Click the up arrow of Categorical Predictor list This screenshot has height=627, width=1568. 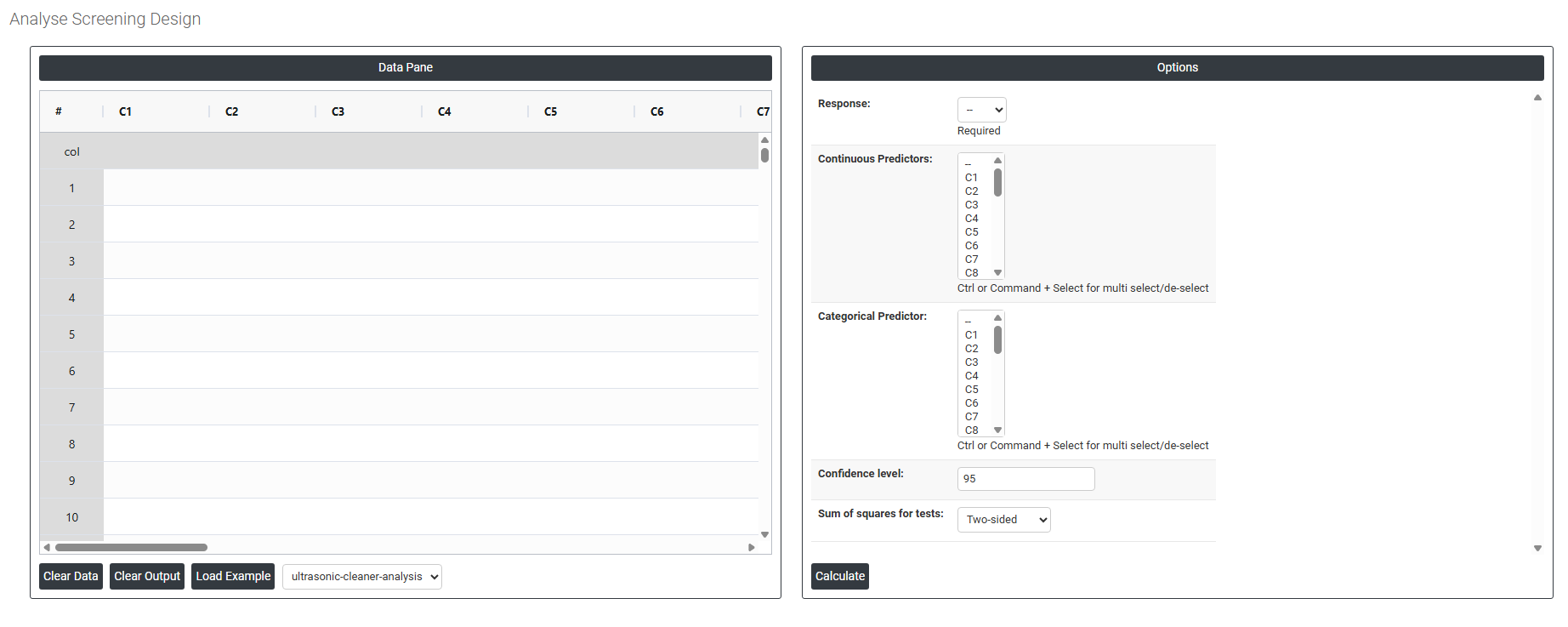pyautogui.click(x=998, y=318)
